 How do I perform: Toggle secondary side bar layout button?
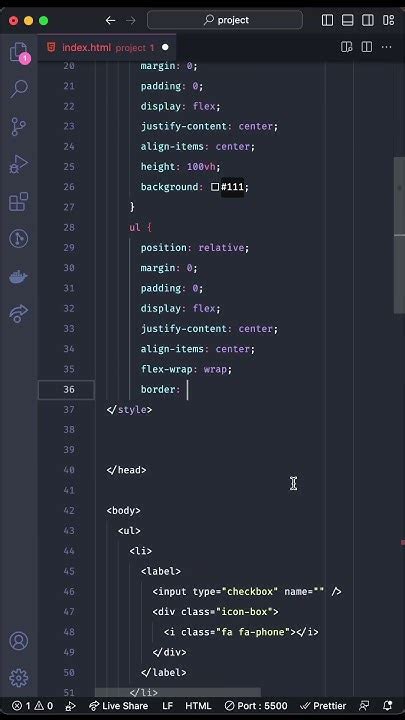coord(368,20)
